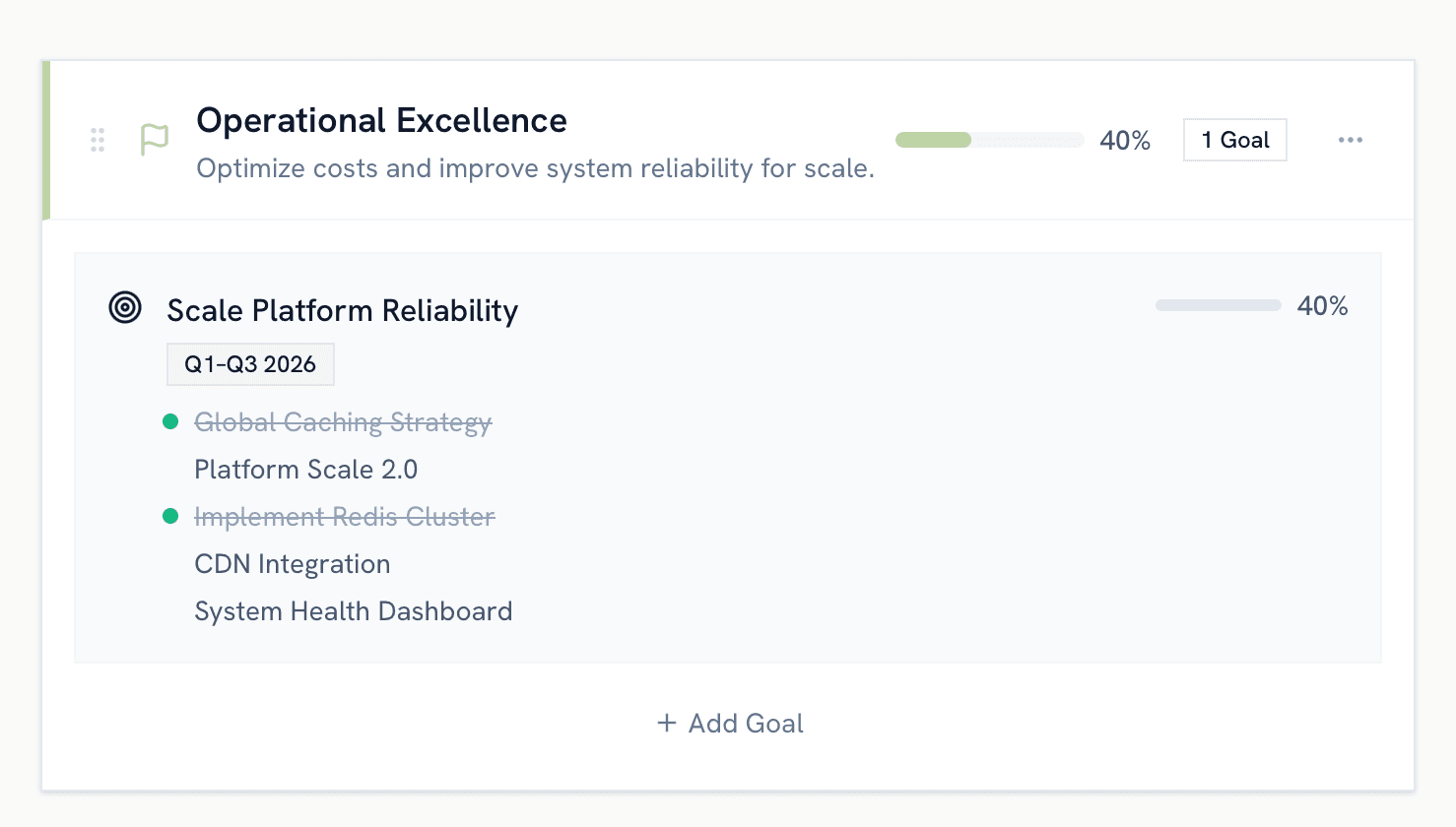Click the Scale Platform Reliability goal title
This screenshot has width=1456, height=827.
point(343,310)
